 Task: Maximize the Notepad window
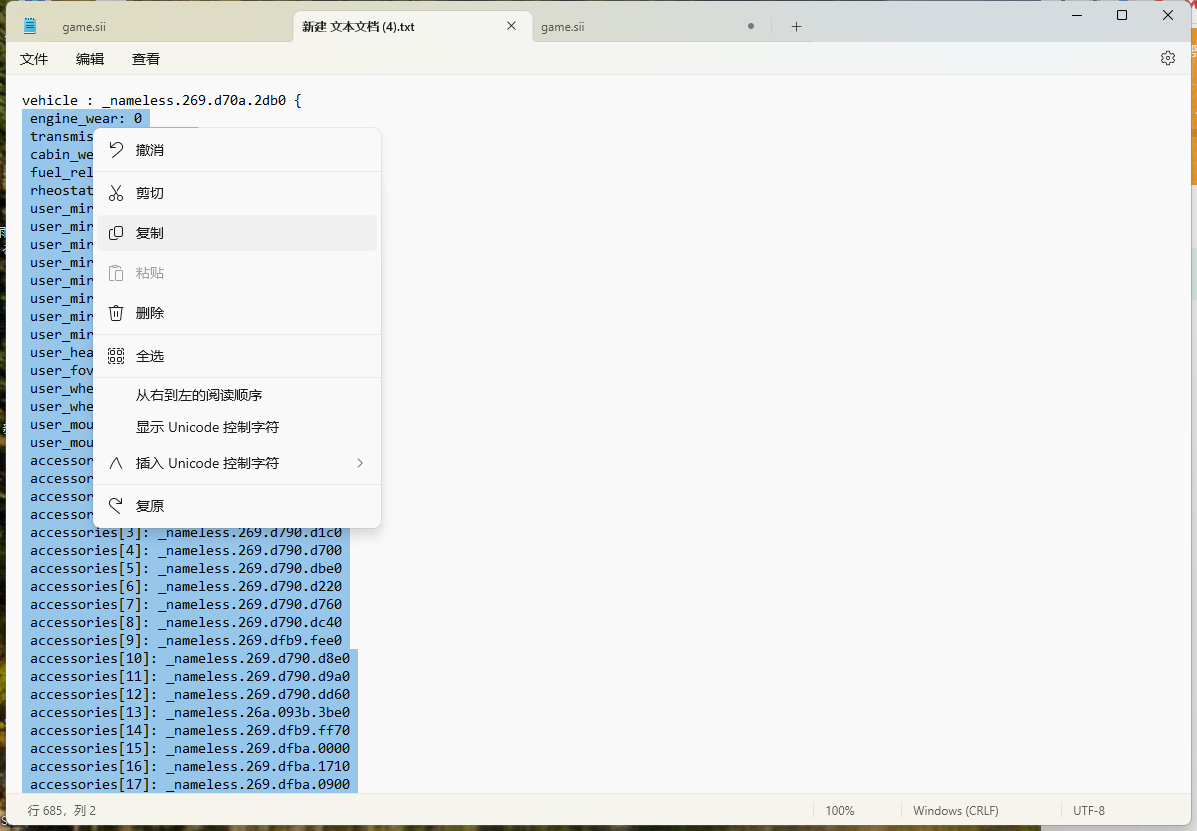(x=1122, y=15)
